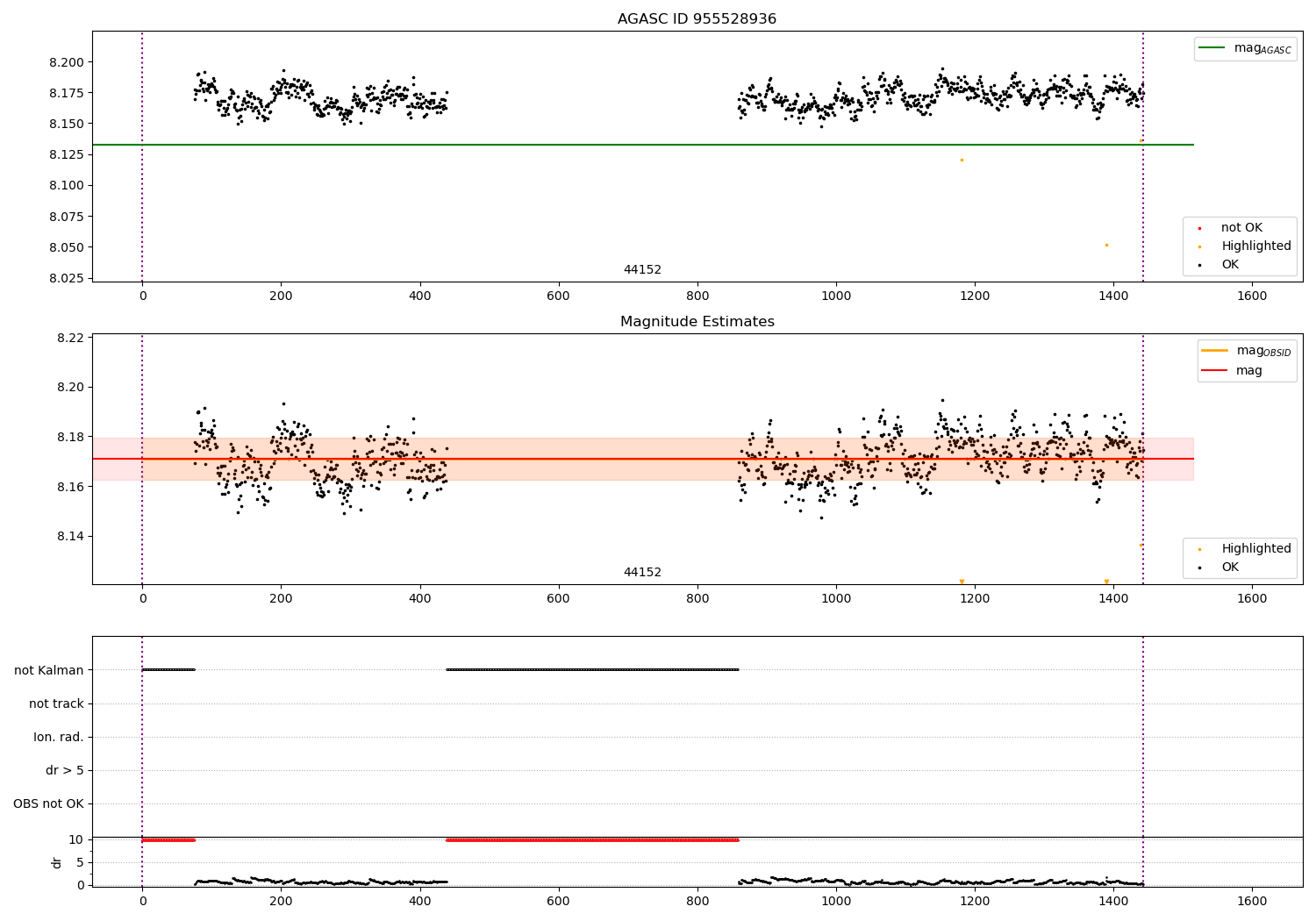Click the '800' x-tick under Magnitude Estimates plot

pyautogui.click(x=697, y=598)
